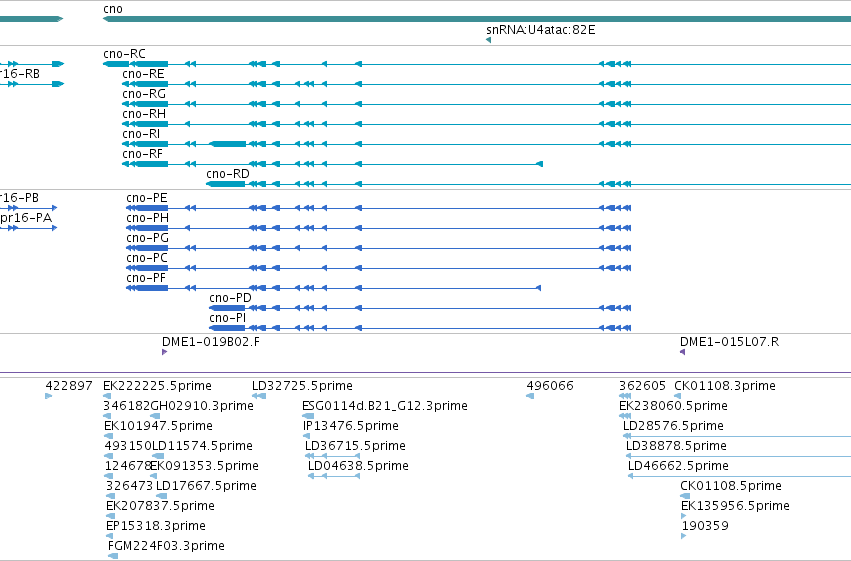This screenshot has width=851, height=561.
Task: Select the LD38878.5prime EST label
Action: [x=676, y=446]
